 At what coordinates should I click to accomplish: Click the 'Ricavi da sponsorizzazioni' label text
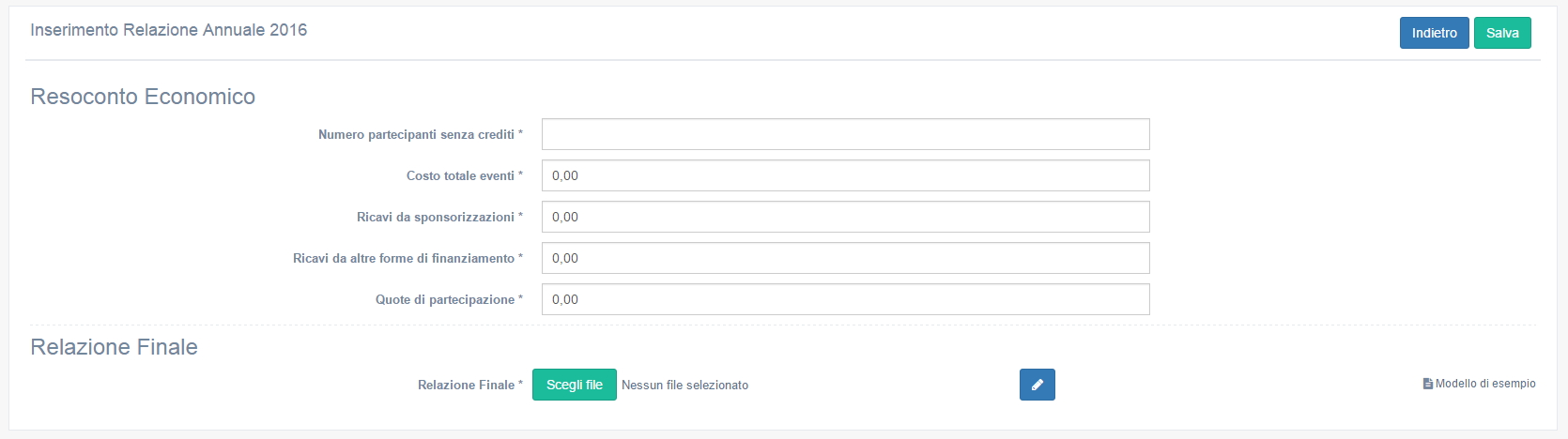(x=436, y=218)
